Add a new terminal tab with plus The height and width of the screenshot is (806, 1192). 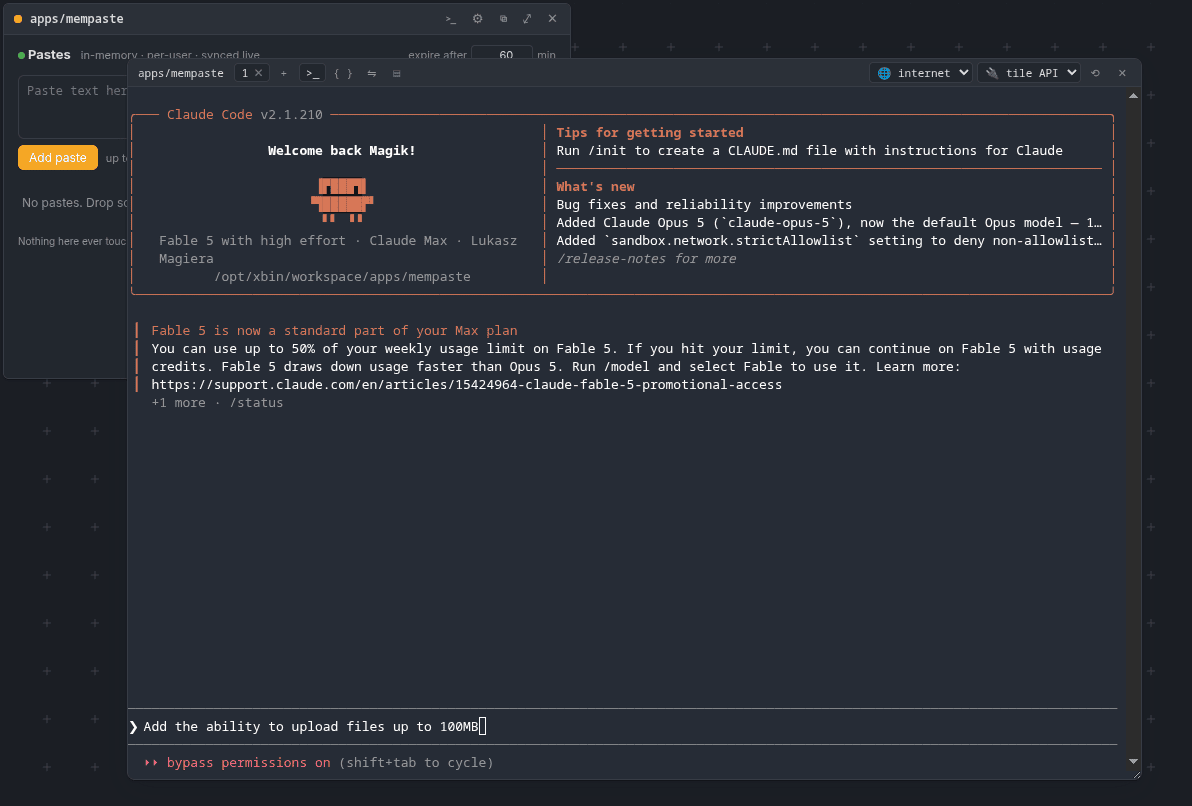coord(284,73)
